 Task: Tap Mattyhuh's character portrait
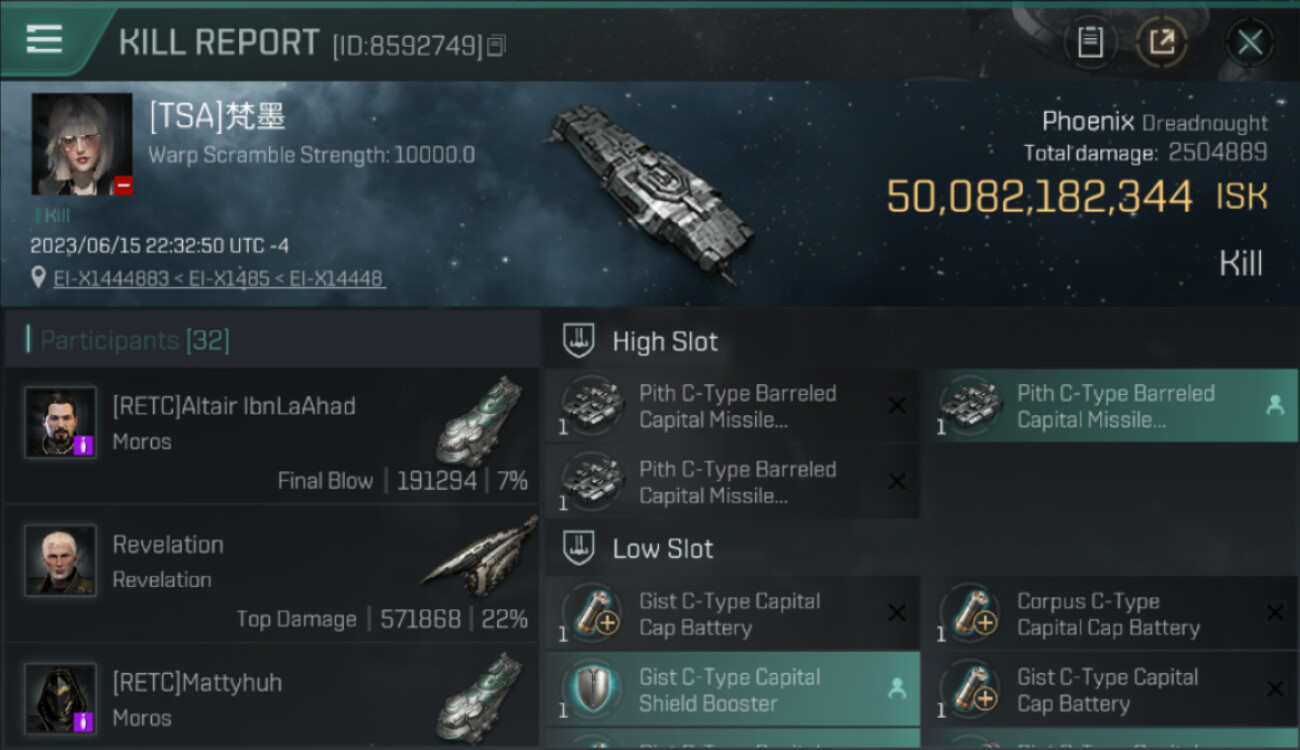coord(60,698)
